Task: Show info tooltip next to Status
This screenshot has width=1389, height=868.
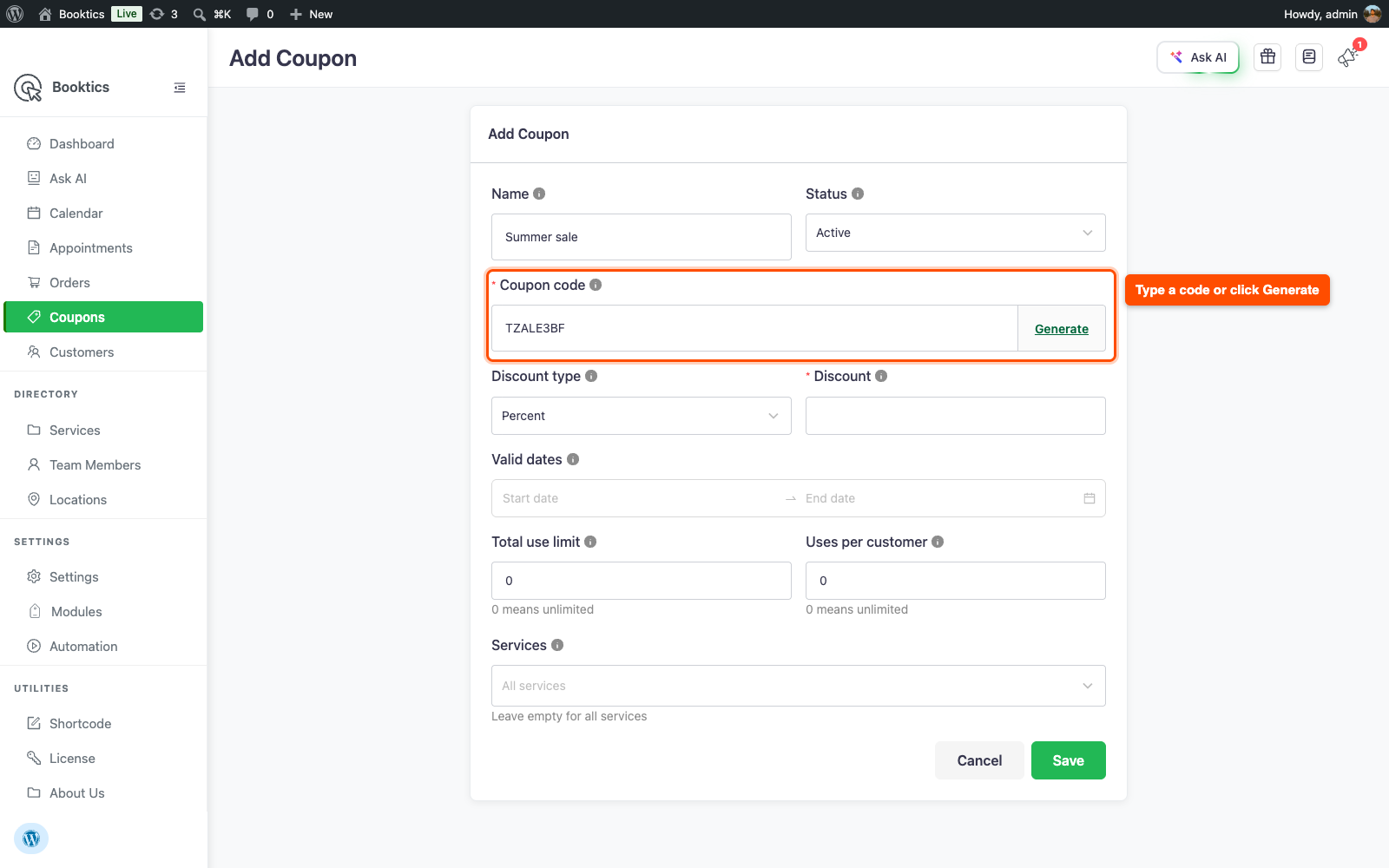Action: (858, 194)
